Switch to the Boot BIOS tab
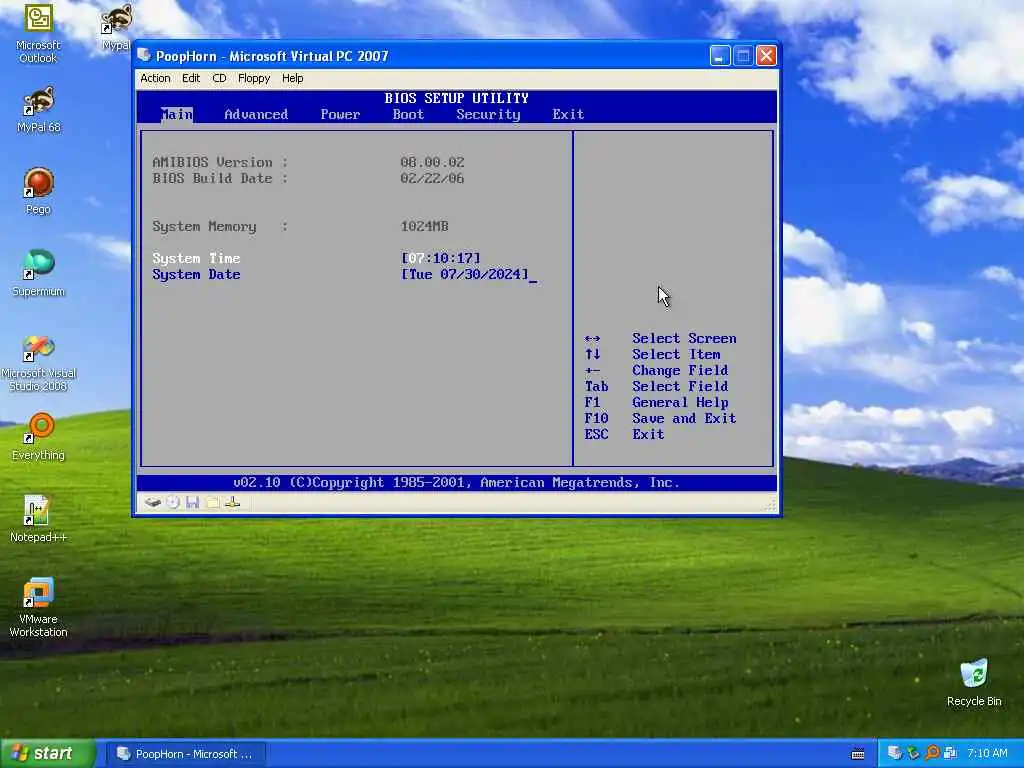 tap(408, 114)
